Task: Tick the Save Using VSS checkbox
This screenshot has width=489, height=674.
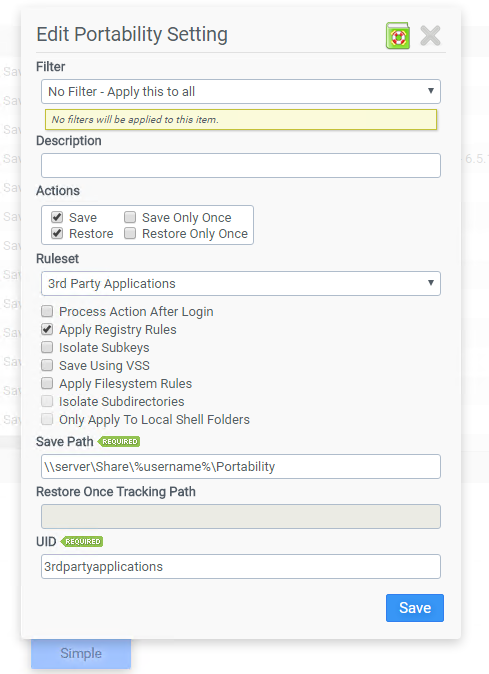Action: click(x=47, y=365)
